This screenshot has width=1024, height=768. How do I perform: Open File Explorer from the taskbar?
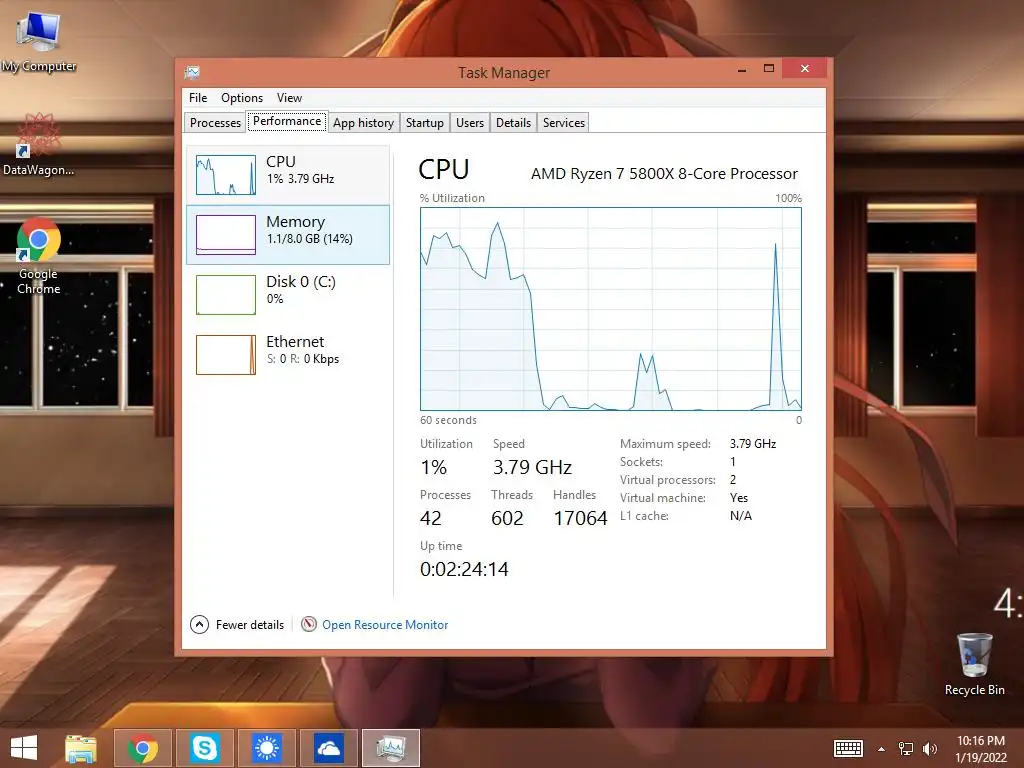(x=80, y=748)
